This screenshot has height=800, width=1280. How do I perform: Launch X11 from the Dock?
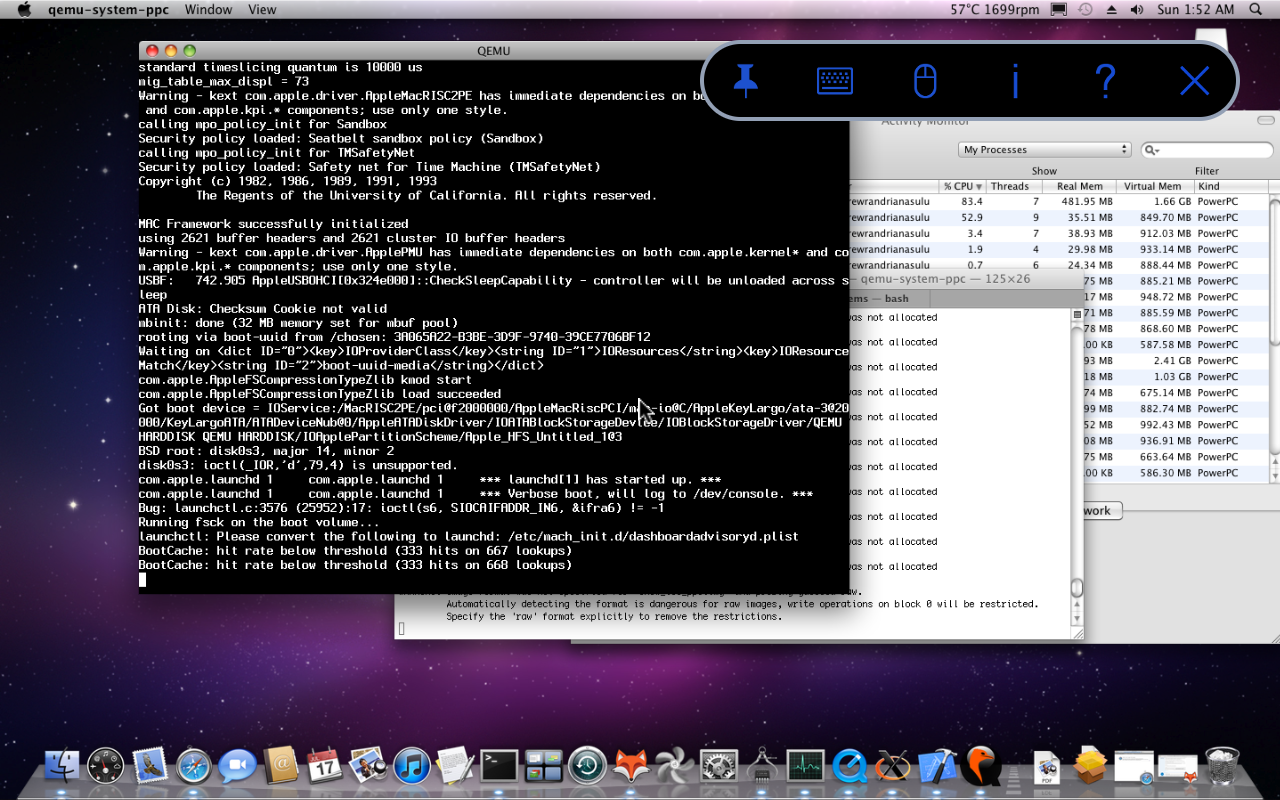(893, 767)
